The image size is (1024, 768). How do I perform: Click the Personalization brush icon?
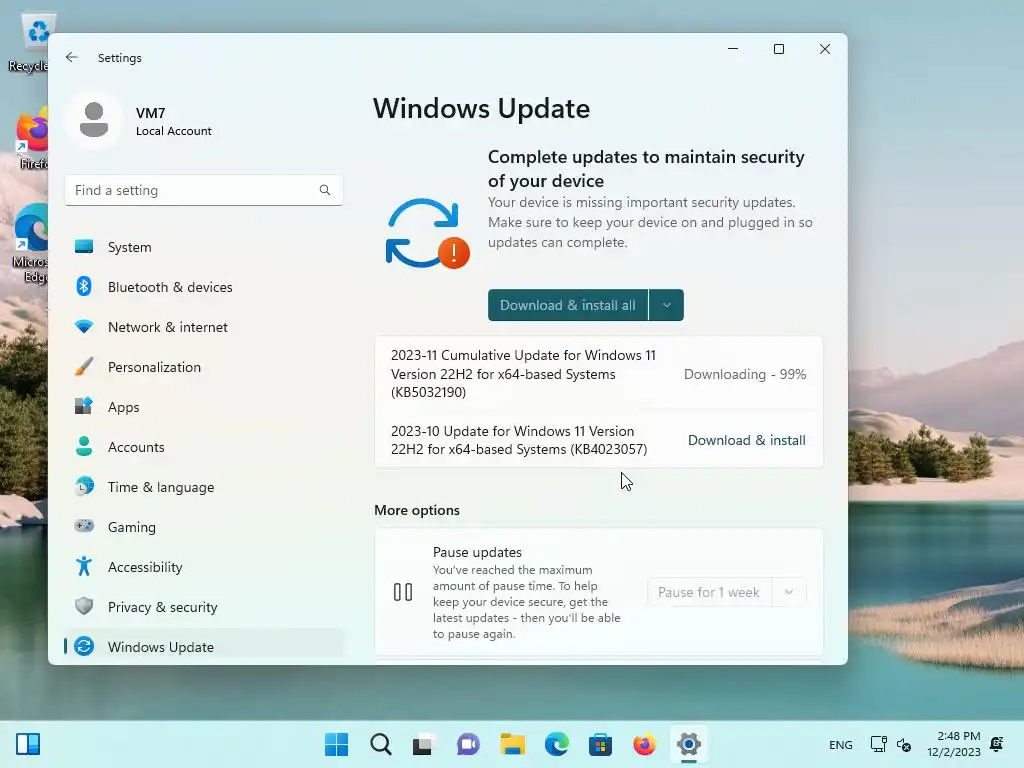(x=84, y=366)
